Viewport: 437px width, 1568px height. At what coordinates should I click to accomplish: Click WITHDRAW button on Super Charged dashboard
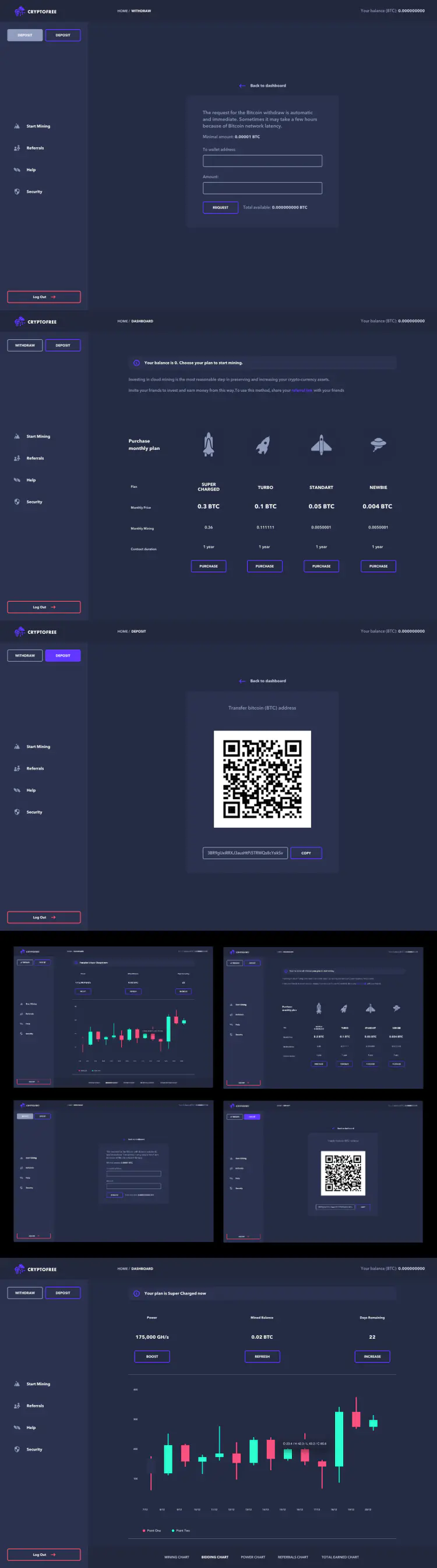pos(25,1293)
